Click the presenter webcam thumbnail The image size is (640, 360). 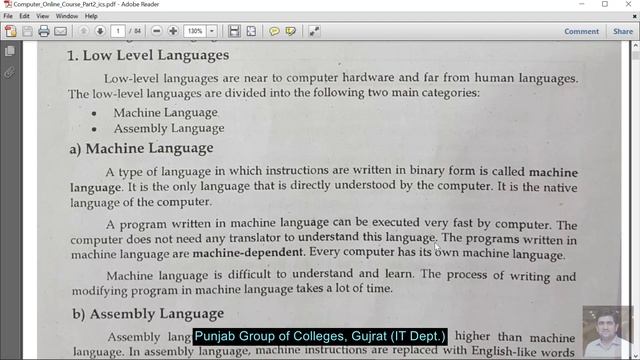coord(608,332)
